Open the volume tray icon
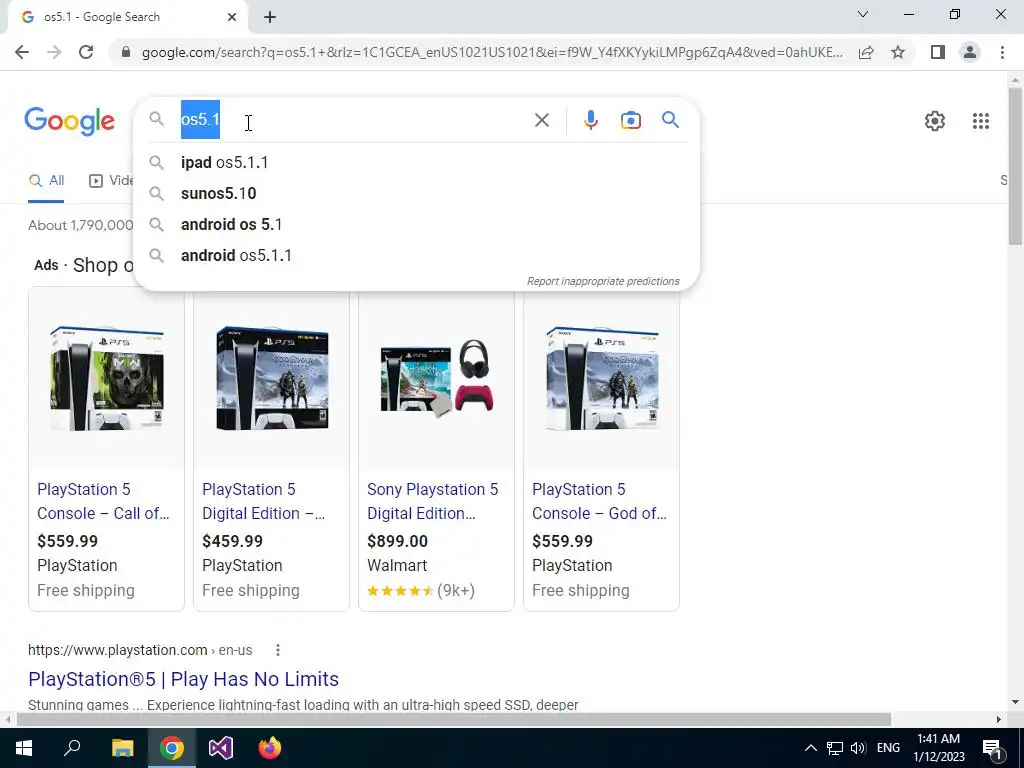 pyautogui.click(x=858, y=748)
